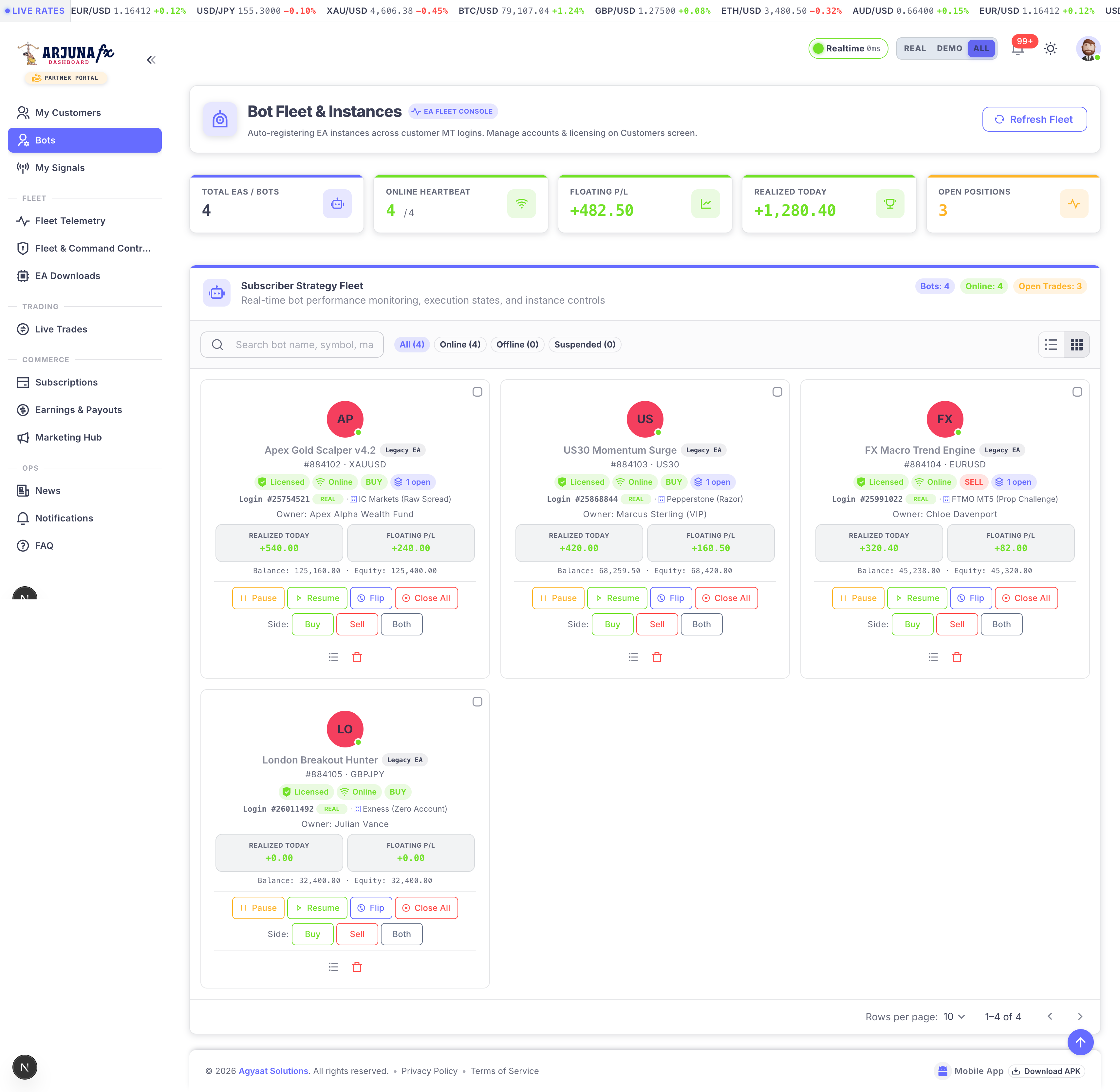Open Privacy Policy footer link
The height and width of the screenshot is (1092, 1120).
(429, 1071)
